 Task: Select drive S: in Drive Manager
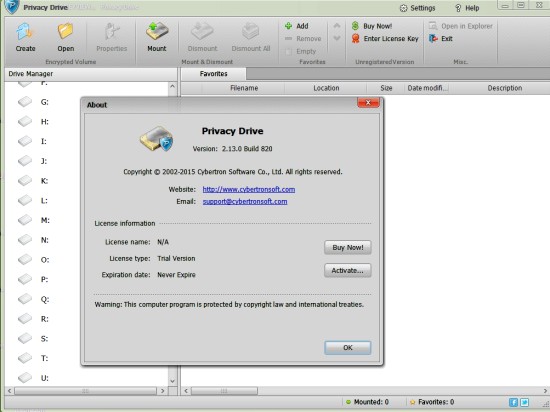click(33, 339)
